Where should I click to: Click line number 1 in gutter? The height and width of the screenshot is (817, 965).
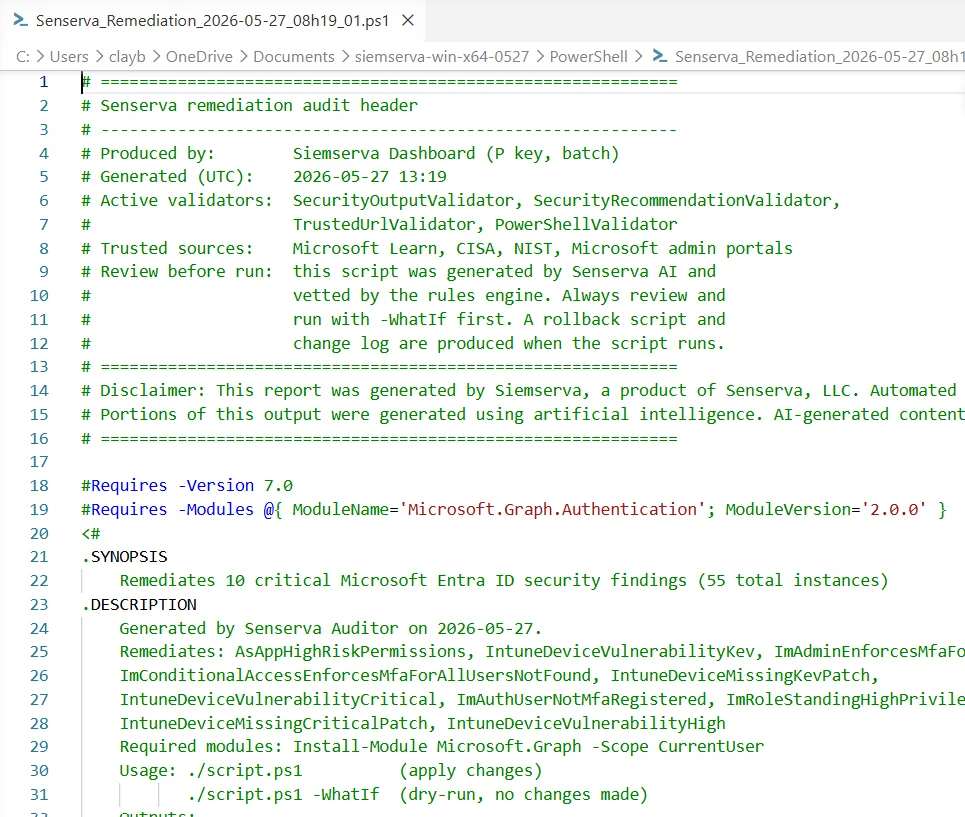click(x=44, y=81)
